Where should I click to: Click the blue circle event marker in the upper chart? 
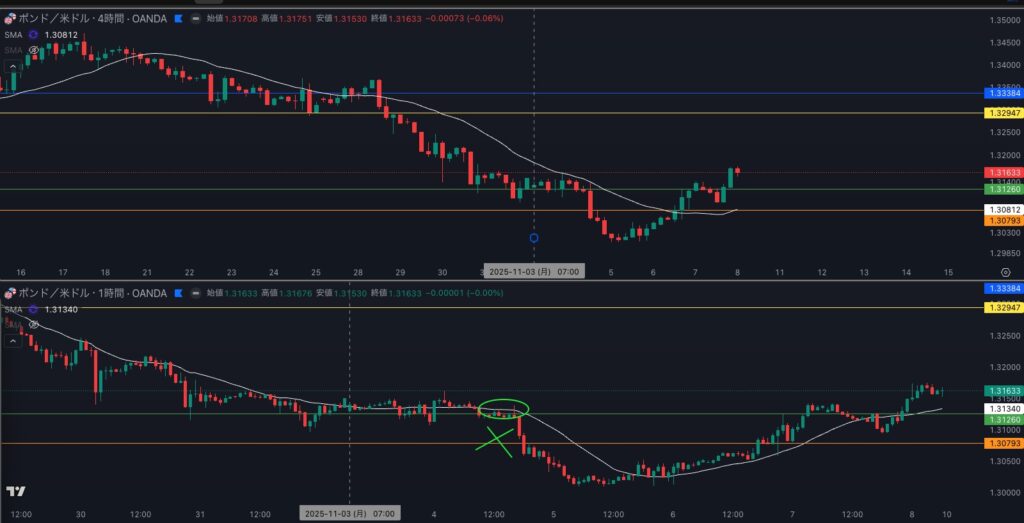(x=534, y=238)
